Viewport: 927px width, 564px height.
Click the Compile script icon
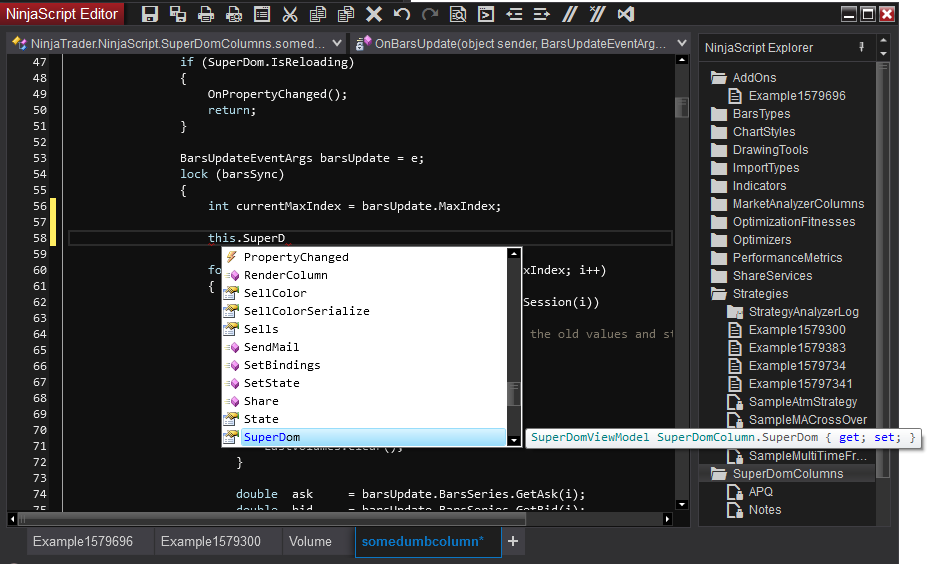pyautogui.click(x=485, y=14)
